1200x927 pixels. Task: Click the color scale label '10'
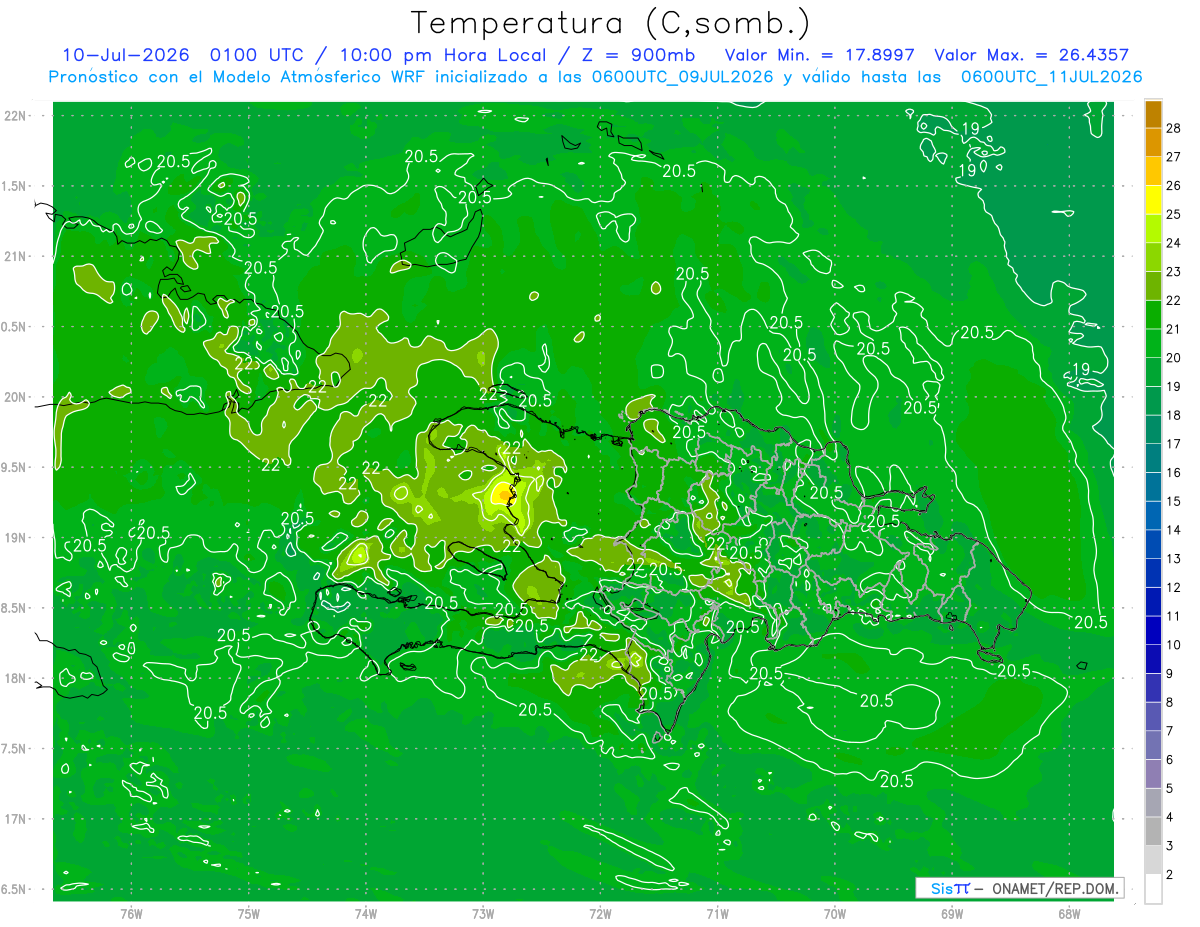pyautogui.click(x=1174, y=645)
